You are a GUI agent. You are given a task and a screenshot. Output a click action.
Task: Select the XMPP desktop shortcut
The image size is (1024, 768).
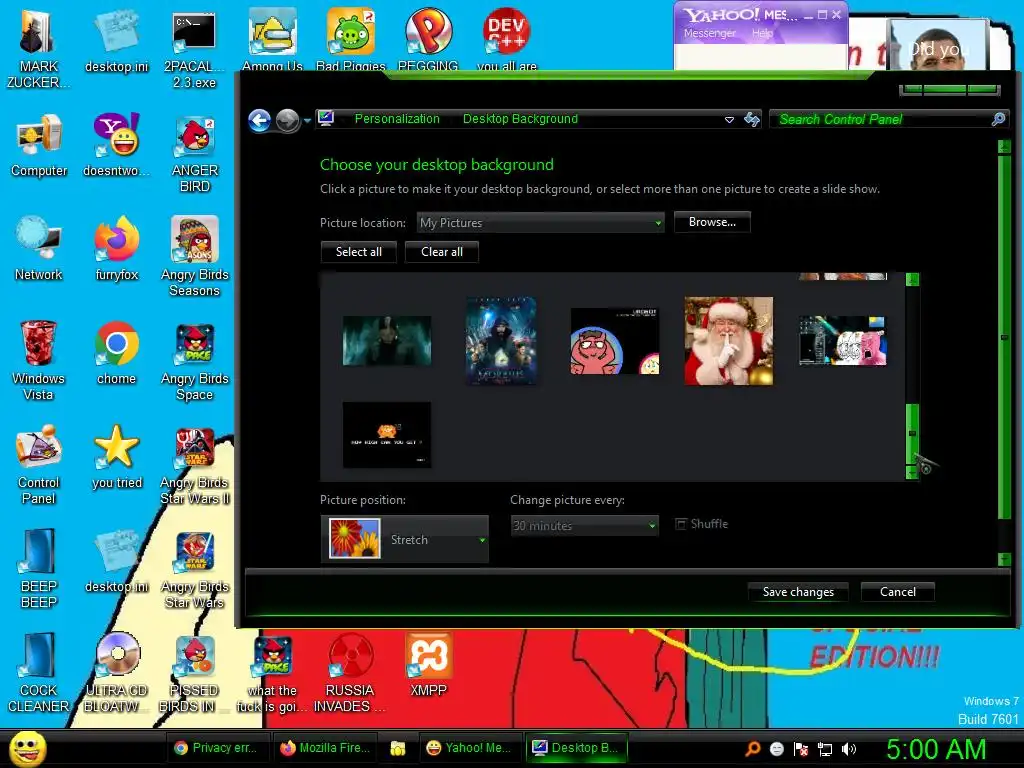428,665
